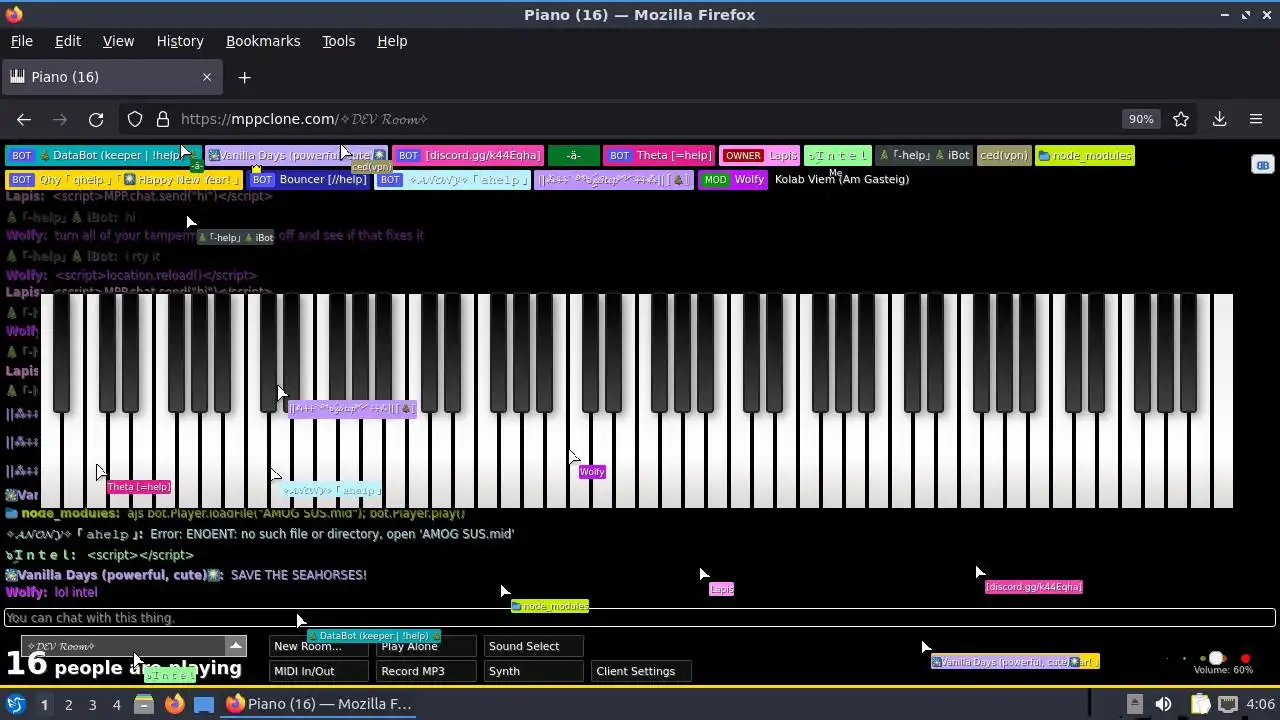
Task: Click the [discord.gg/k44Eqha] bot name tag
Action: click(x=468, y=155)
